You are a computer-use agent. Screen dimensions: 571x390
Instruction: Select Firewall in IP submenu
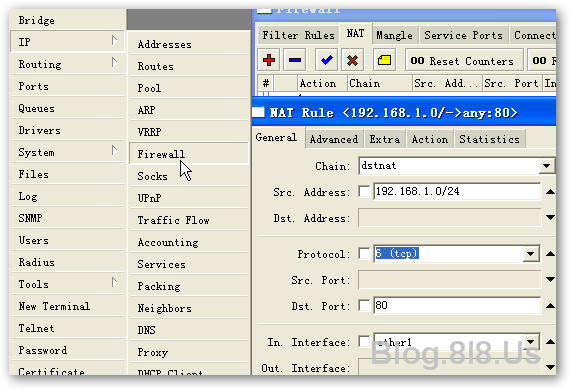click(189, 154)
